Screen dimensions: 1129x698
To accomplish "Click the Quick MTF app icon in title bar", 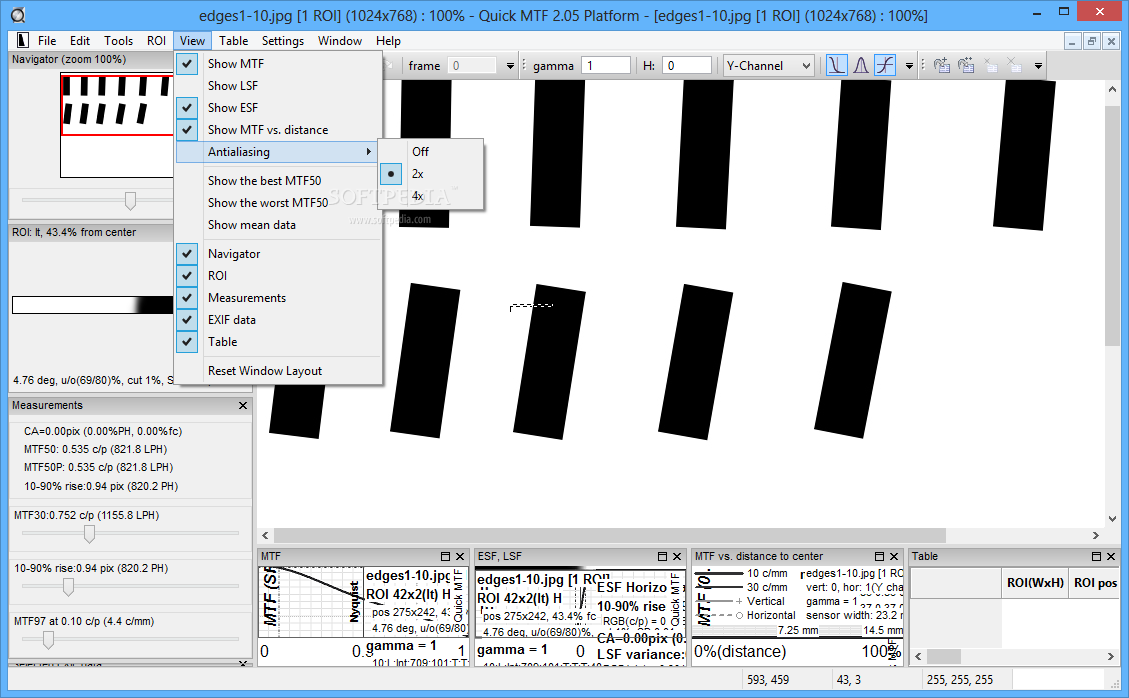I will pyautogui.click(x=17, y=14).
